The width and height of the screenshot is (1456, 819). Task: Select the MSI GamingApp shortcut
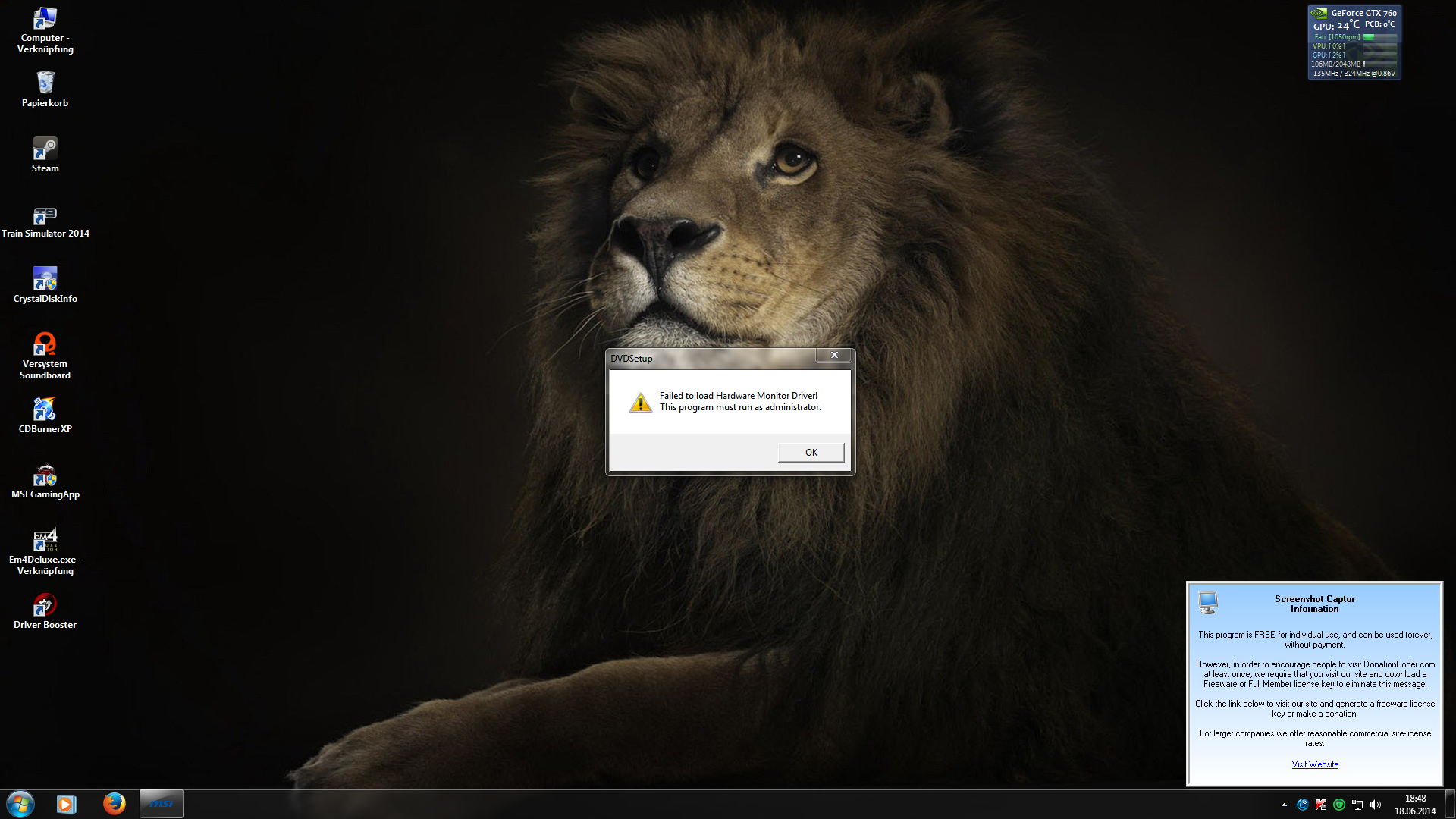[45, 475]
